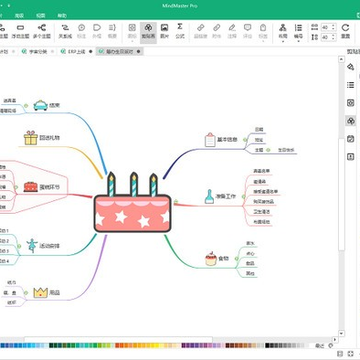Click fit-to-page icon in status bar
Screen dimensions: 360x360
(340, 353)
